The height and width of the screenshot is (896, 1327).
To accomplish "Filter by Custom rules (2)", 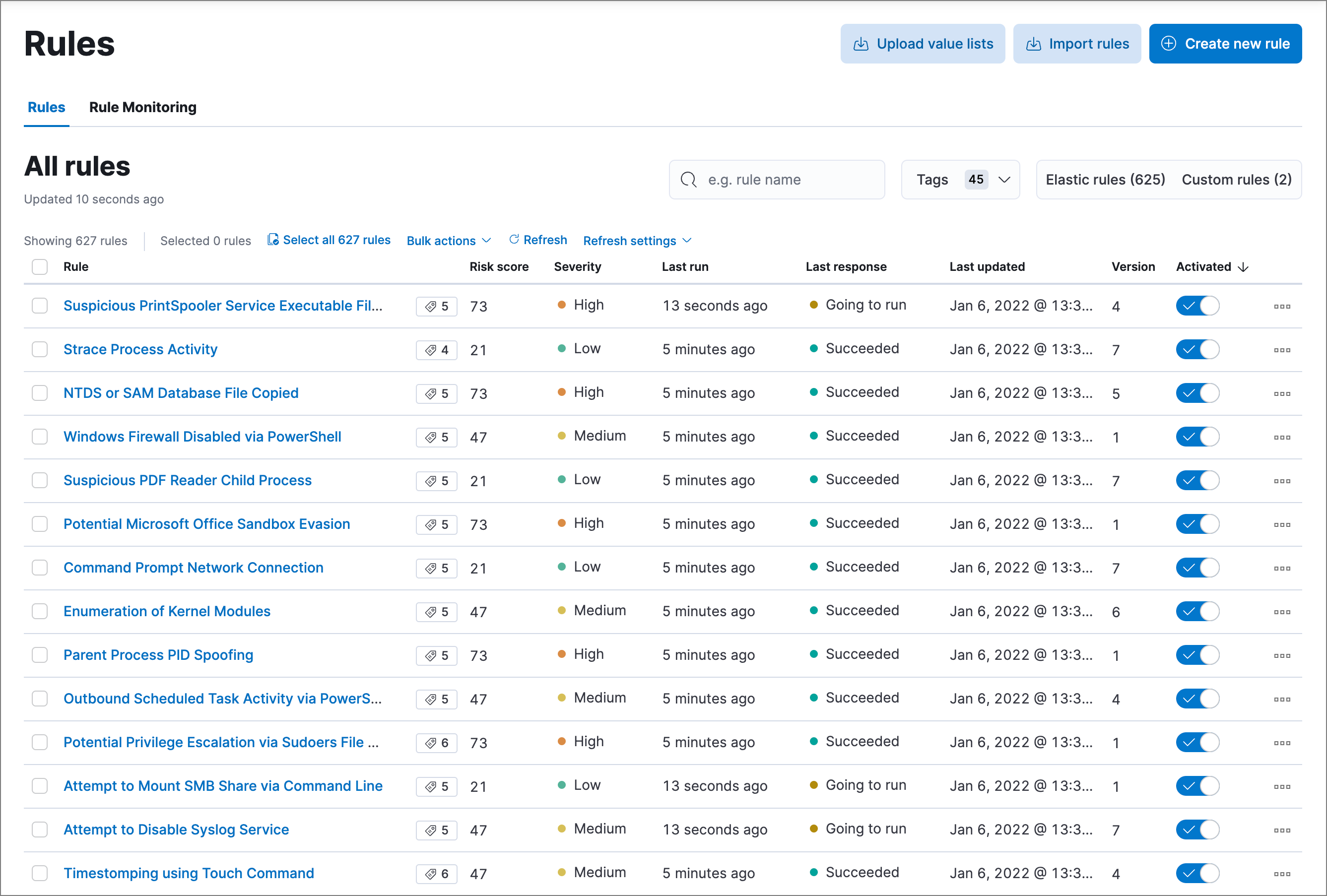I will (x=1236, y=180).
